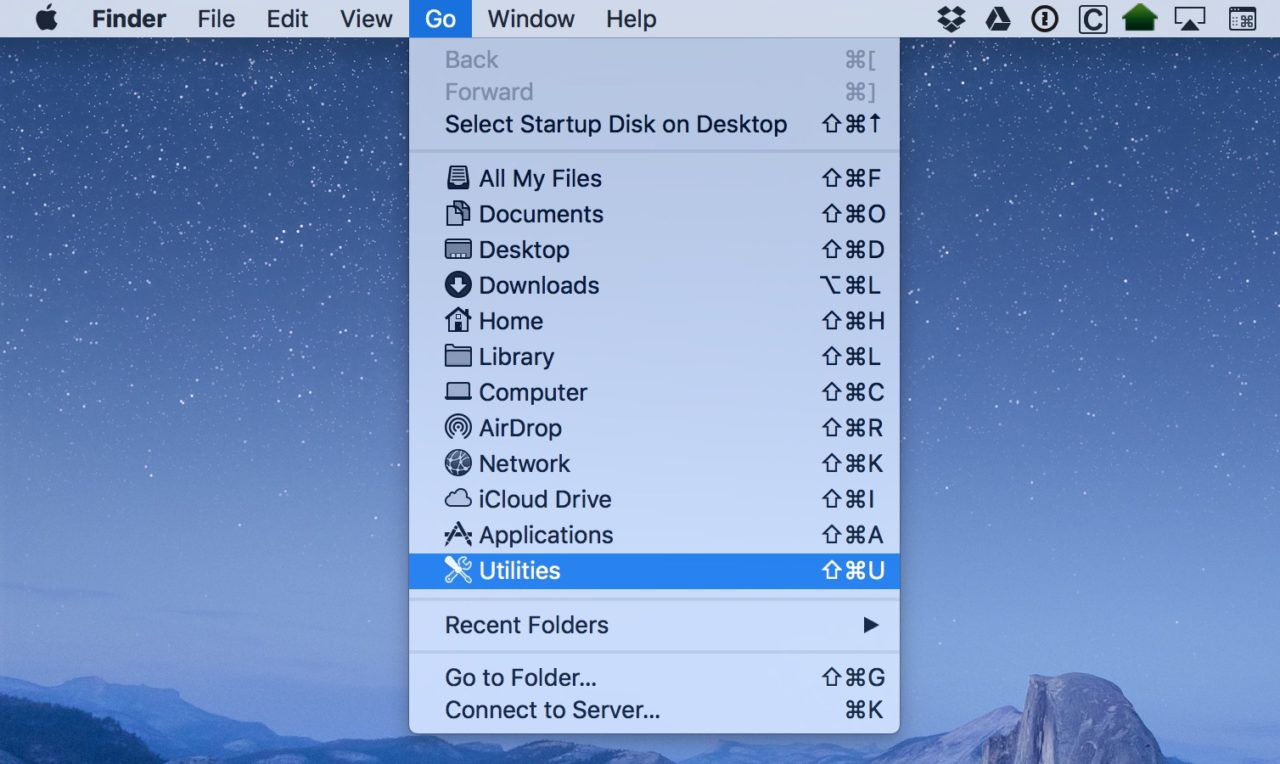This screenshot has width=1280, height=764.
Task: Open the Window menu
Action: tap(531, 18)
